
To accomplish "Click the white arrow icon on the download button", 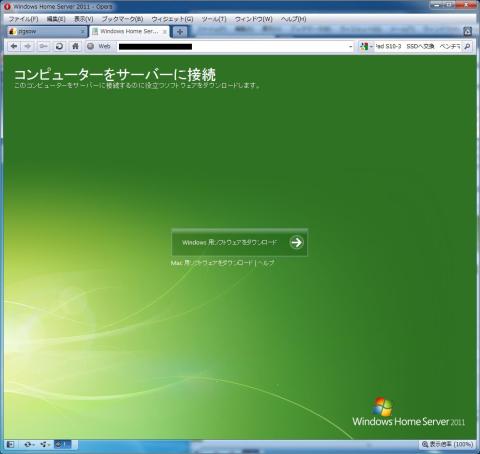I will pyautogui.click(x=296, y=242).
